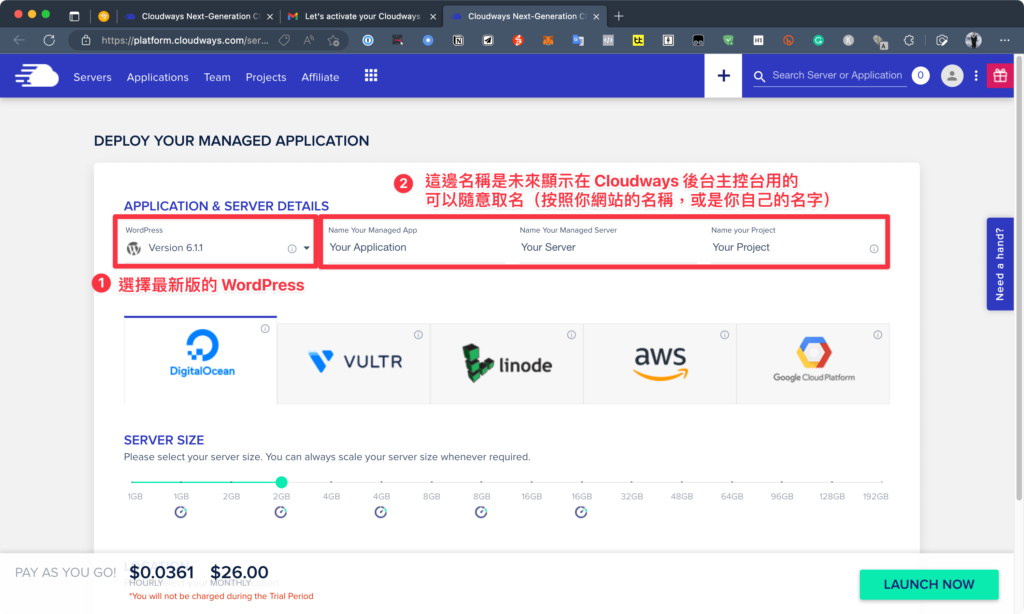Select the Linode provider

pos(507,363)
